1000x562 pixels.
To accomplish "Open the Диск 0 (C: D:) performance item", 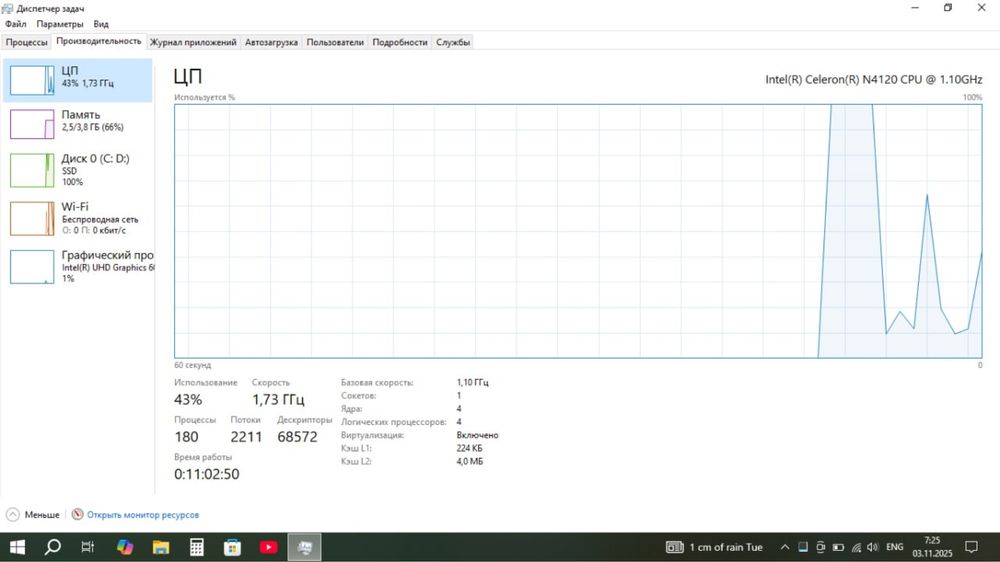I will point(78,170).
